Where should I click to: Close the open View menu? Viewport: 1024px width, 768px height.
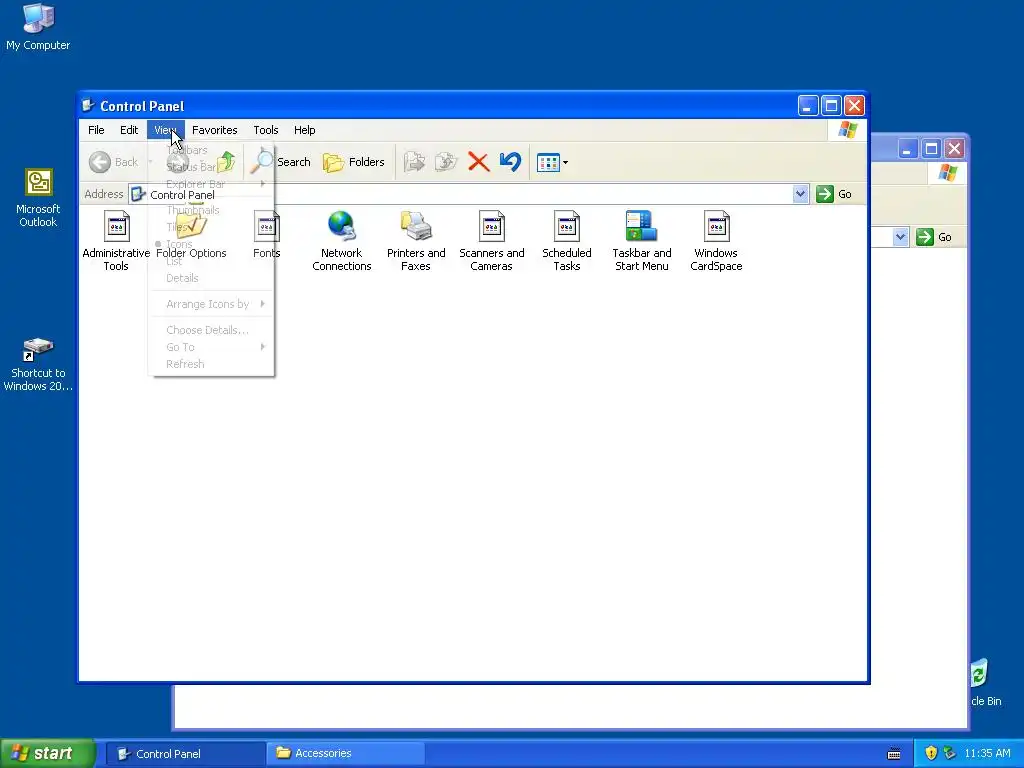[x=165, y=130]
